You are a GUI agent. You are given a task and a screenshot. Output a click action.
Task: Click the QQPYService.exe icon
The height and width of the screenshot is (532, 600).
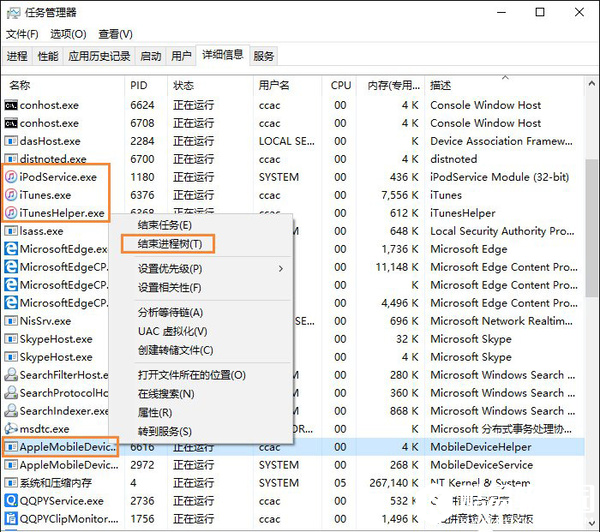coord(11,501)
